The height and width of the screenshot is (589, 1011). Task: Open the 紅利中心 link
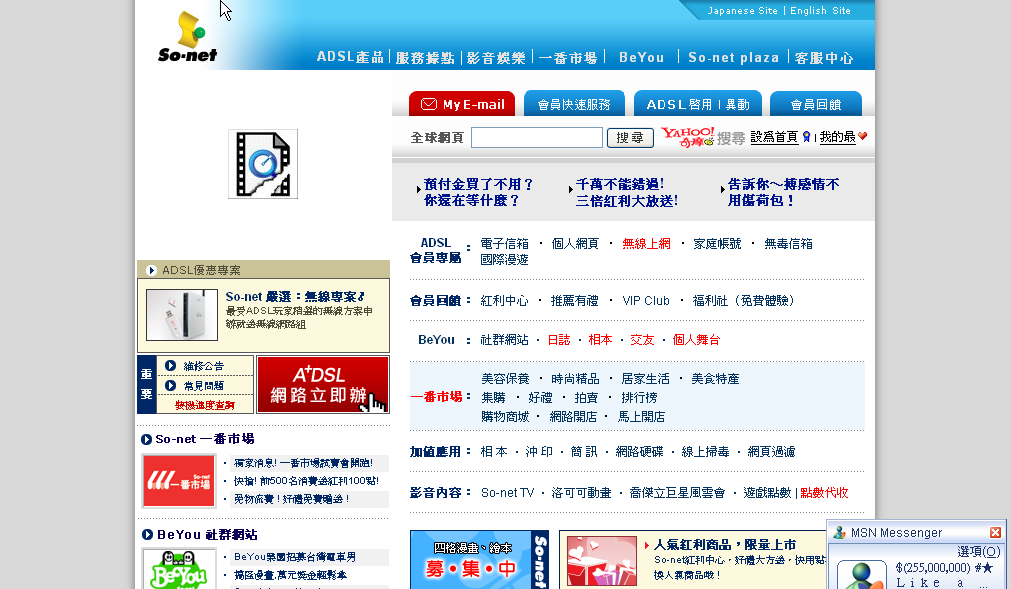[x=504, y=300]
